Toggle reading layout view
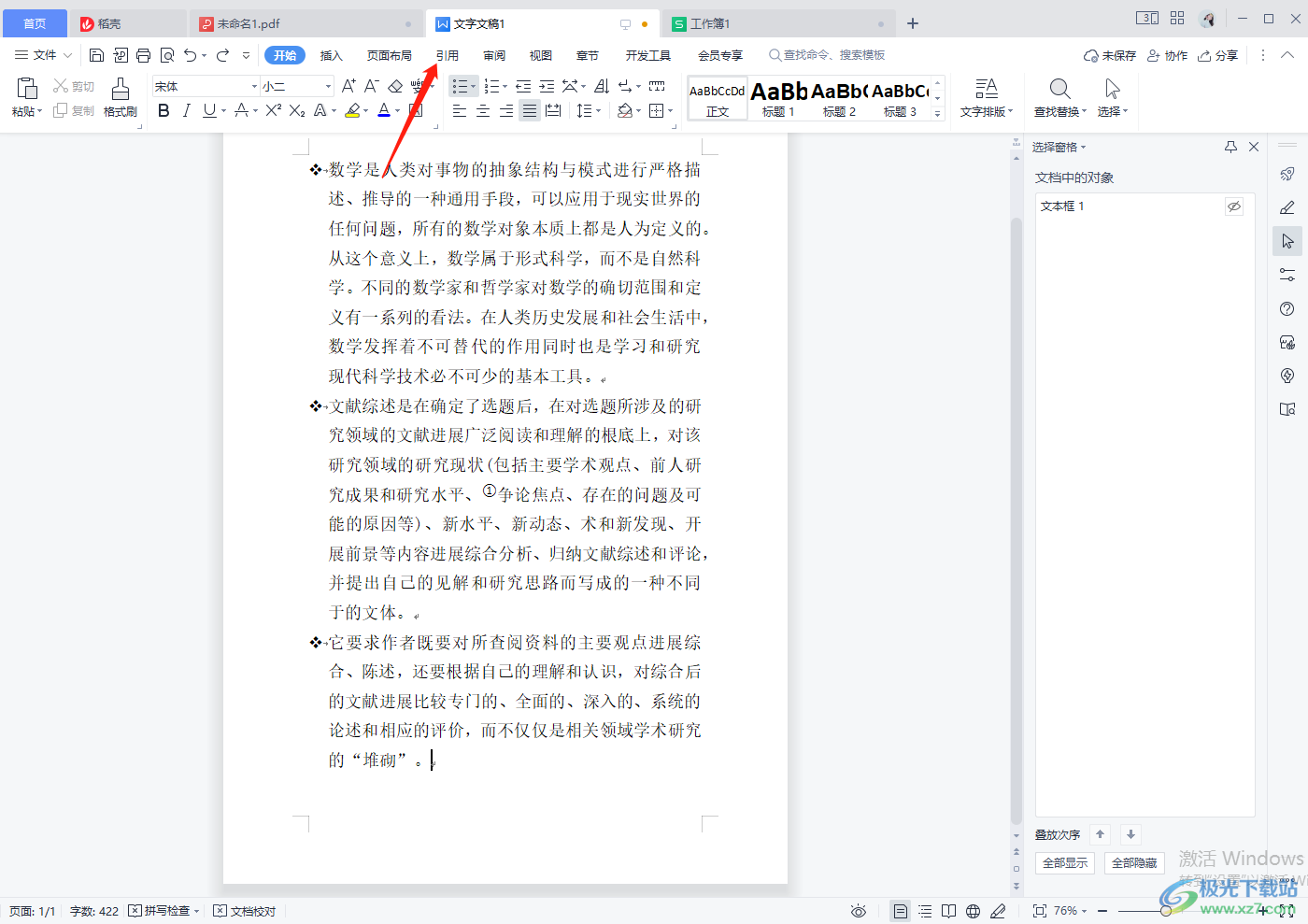Image resolution: width=1308 pixels, height=924 pixels. pos(948,911)
